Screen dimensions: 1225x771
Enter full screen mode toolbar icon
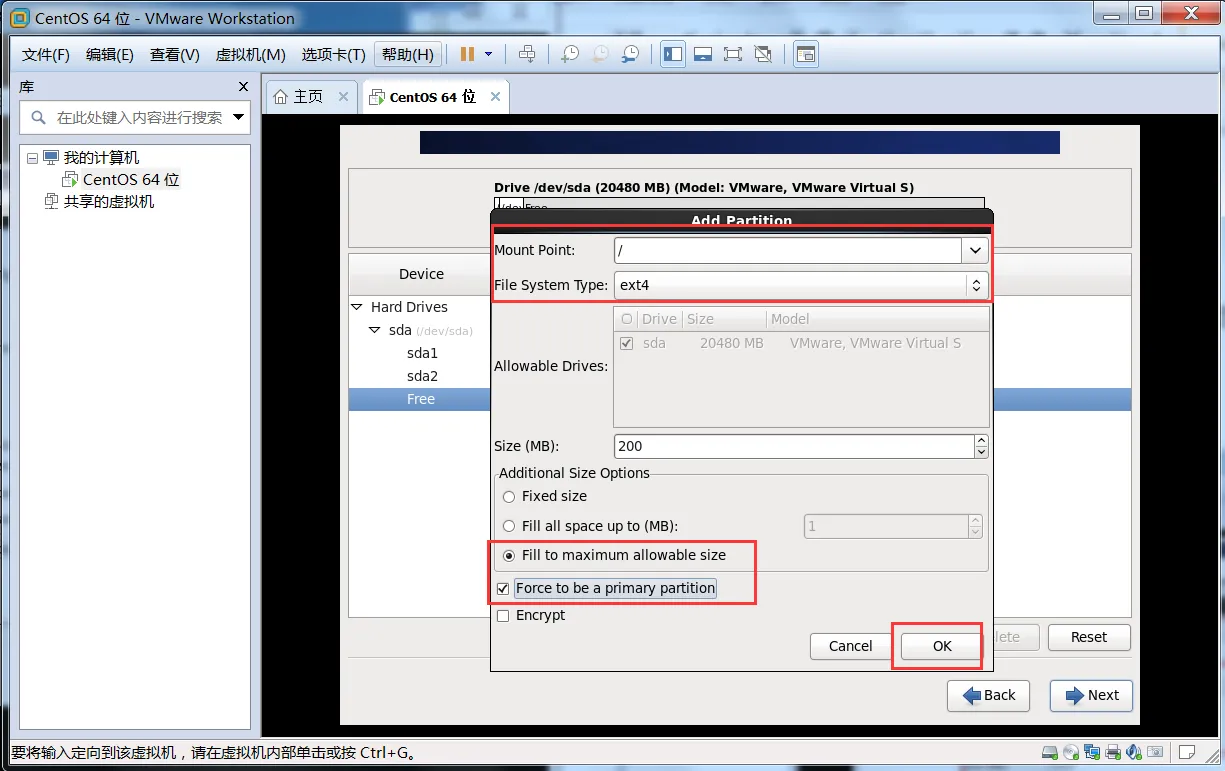pyautogui.click(x=733, y=54)
